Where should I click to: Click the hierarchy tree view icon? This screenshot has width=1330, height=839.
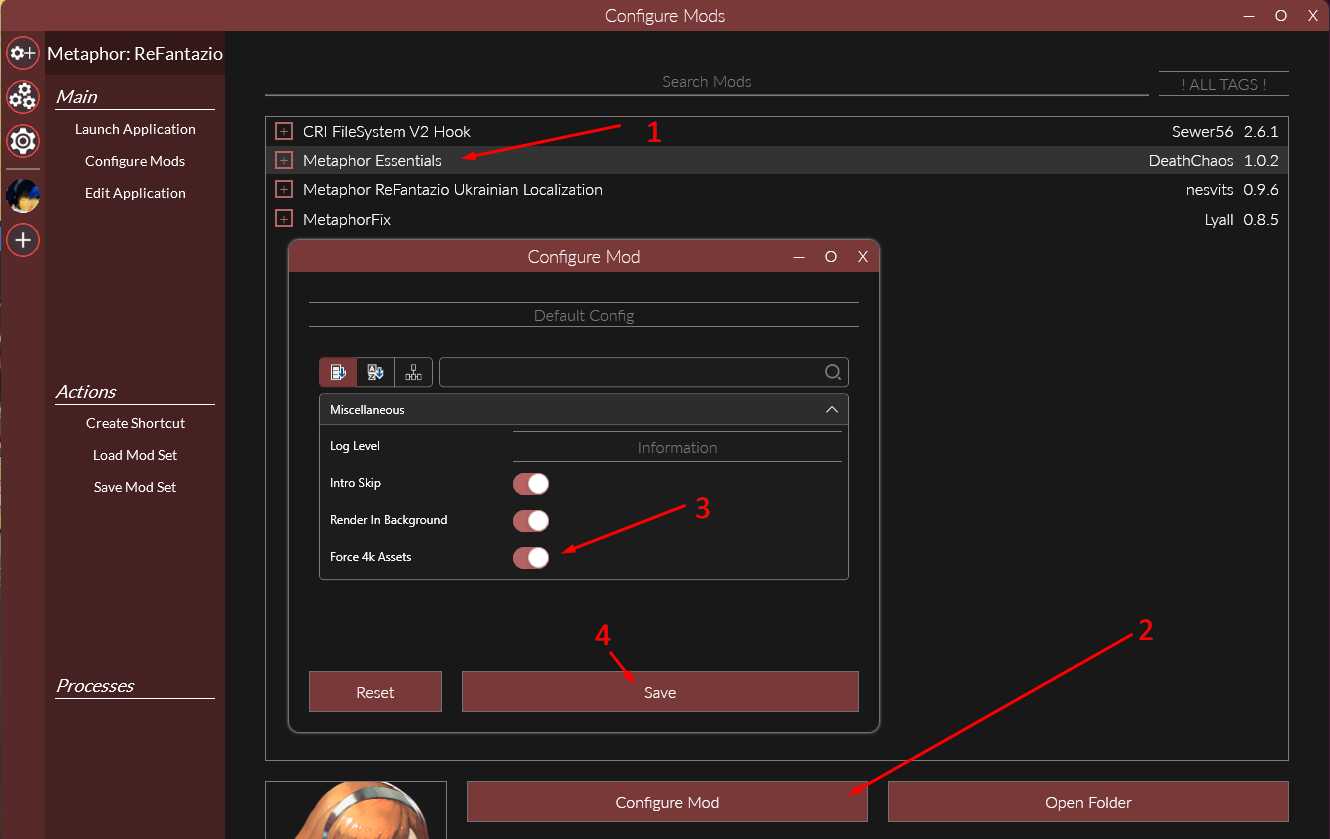[x=413, y=372]
